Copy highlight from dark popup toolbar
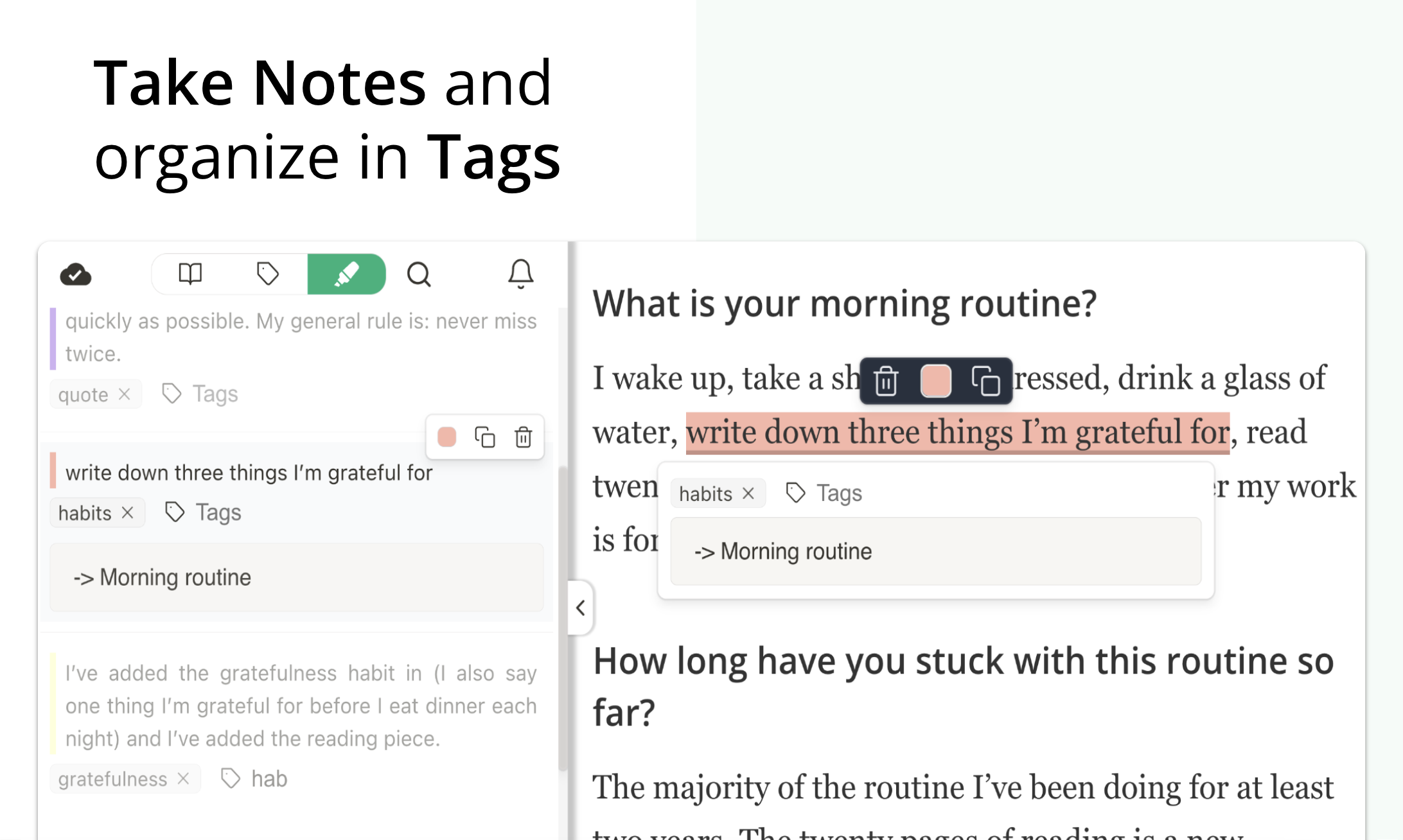 coord(986,381)
